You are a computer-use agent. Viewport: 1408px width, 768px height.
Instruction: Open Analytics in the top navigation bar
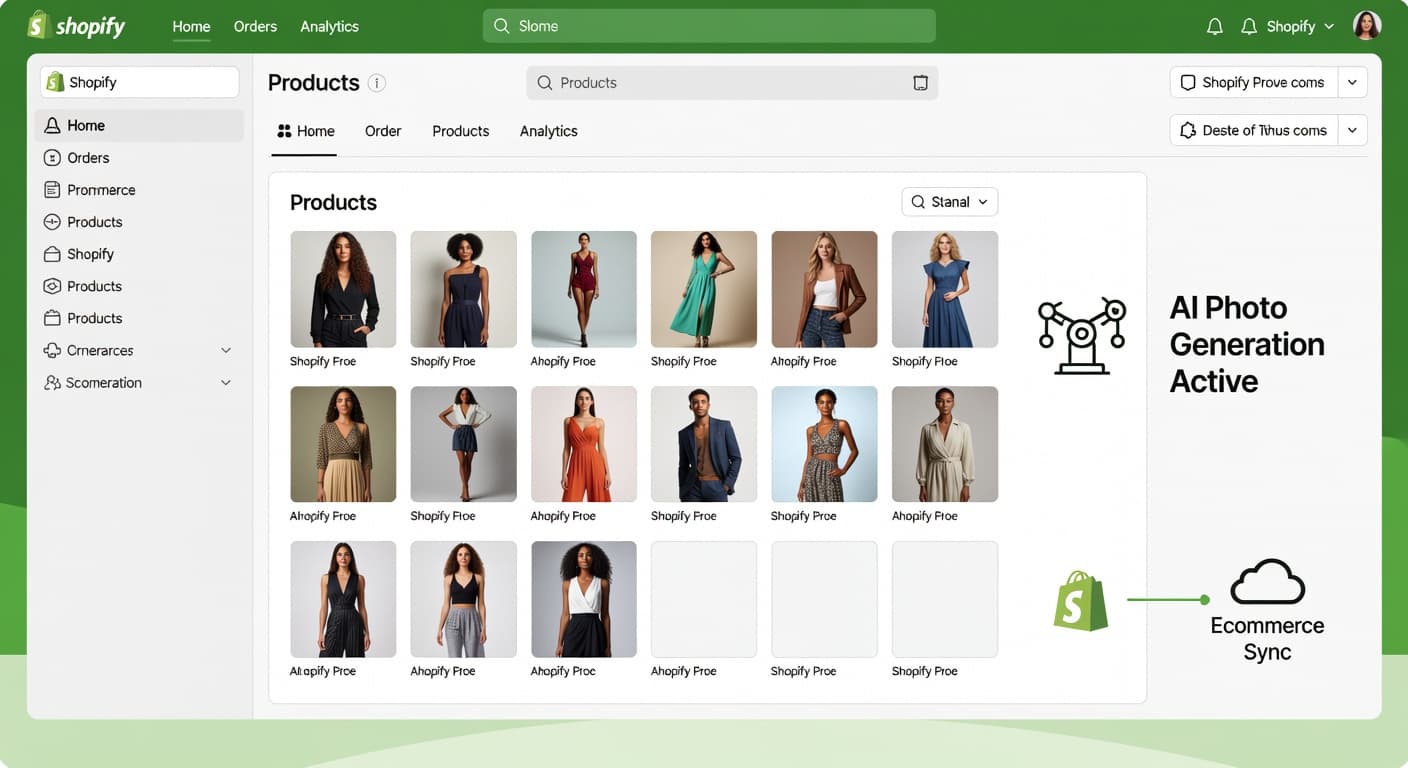click(329, 27)
